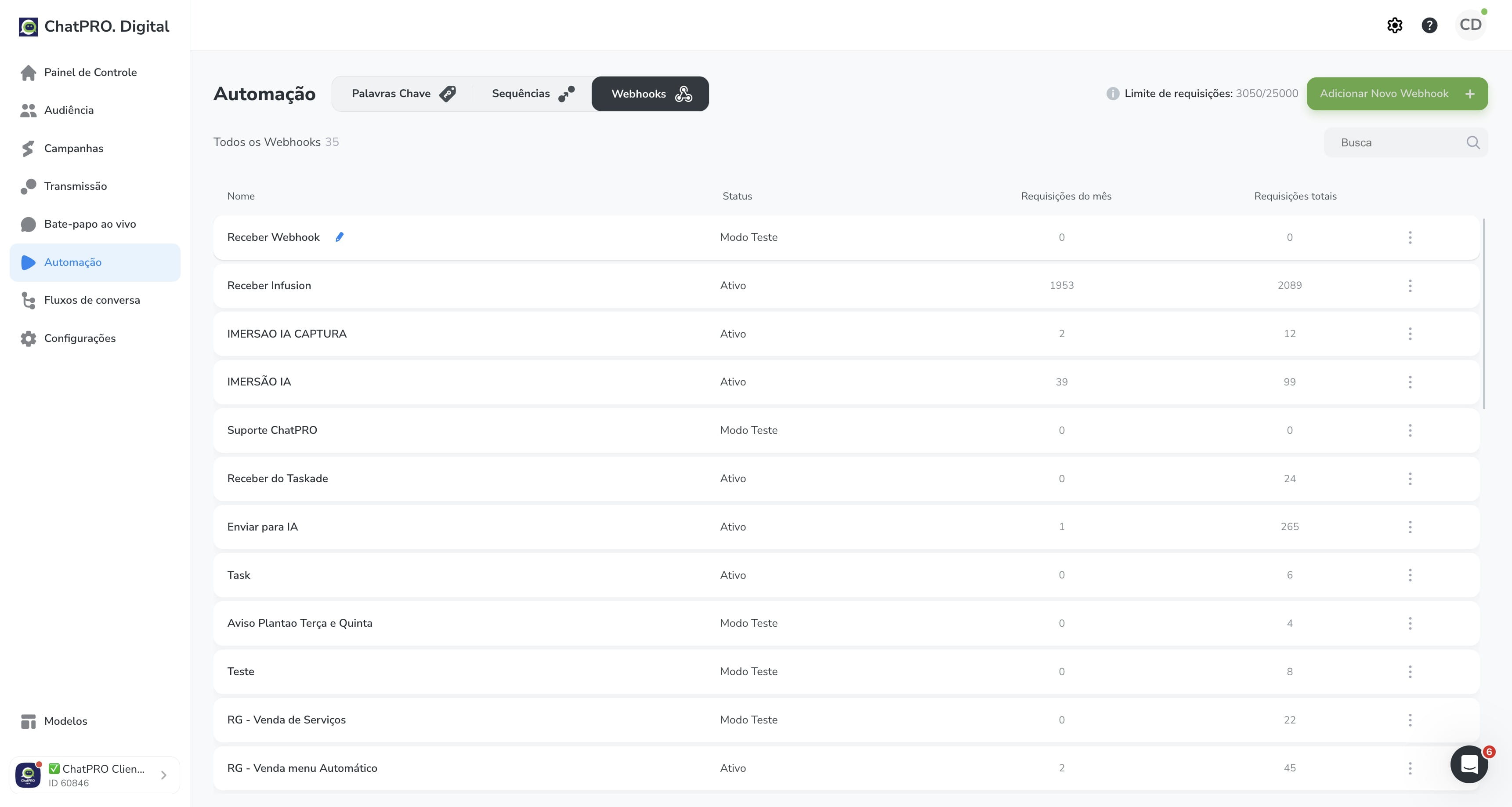The height and width of the screenshot is (807, 1512).
Task: Click Modo Teste status of Teste row
Action: click(749, 671)
